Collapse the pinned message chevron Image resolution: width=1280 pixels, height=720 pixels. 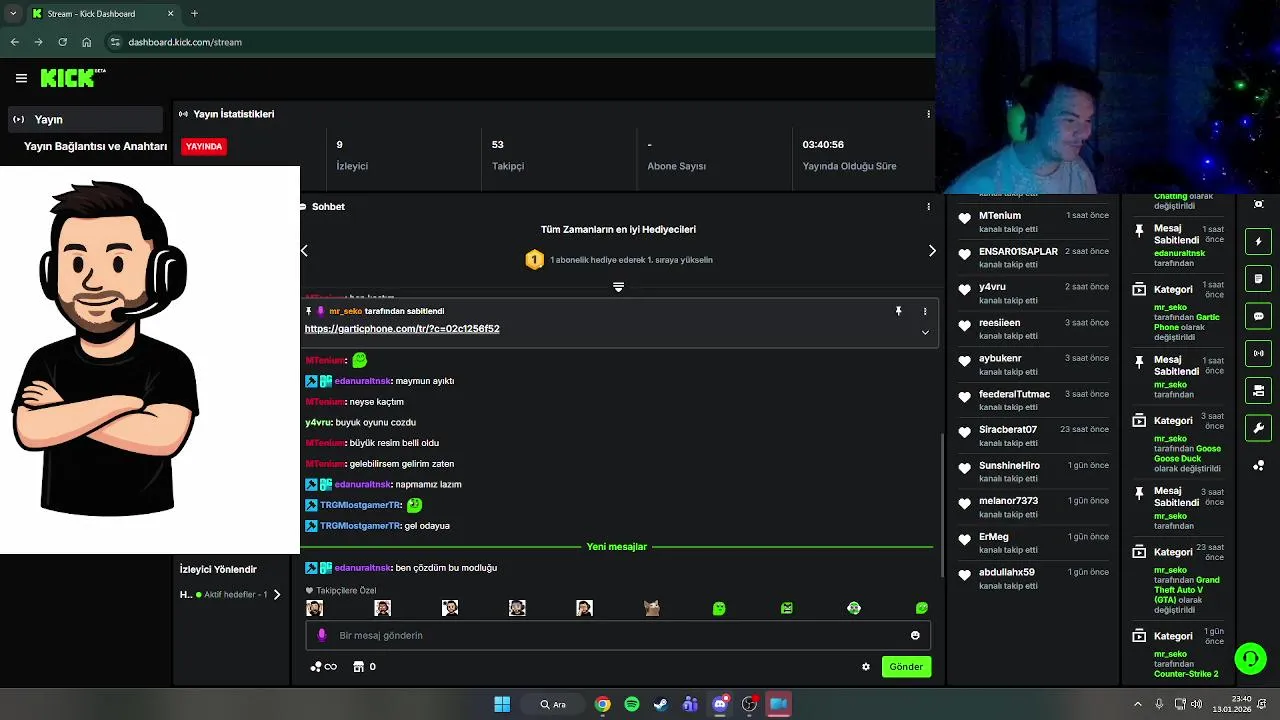tap(925, 332)
